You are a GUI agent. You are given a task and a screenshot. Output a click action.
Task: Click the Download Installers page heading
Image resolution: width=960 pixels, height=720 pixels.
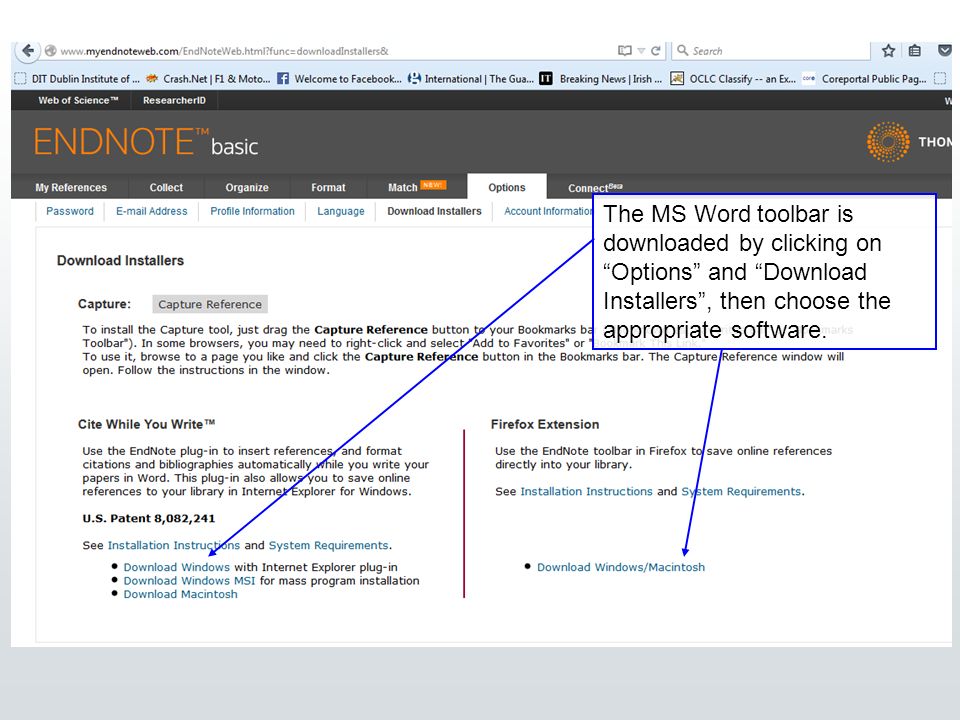pyautogui.click(x=120, y=260)
